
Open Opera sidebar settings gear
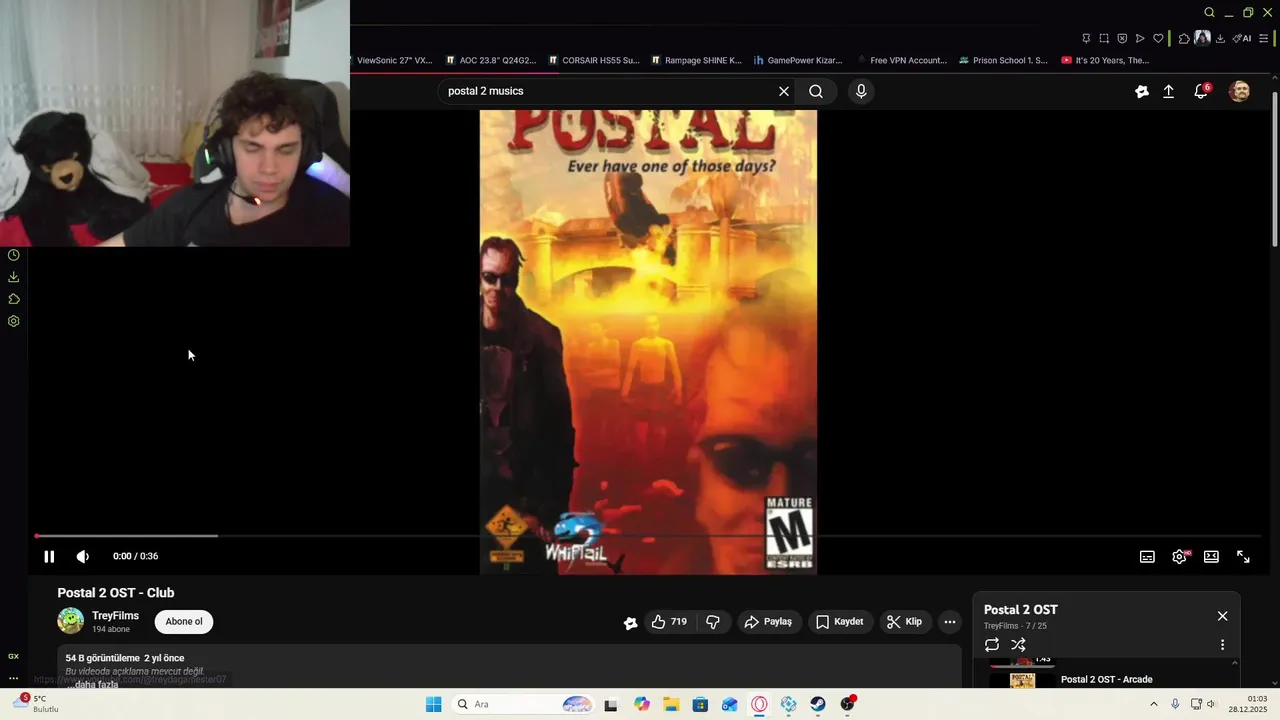(x=14, y=321)
